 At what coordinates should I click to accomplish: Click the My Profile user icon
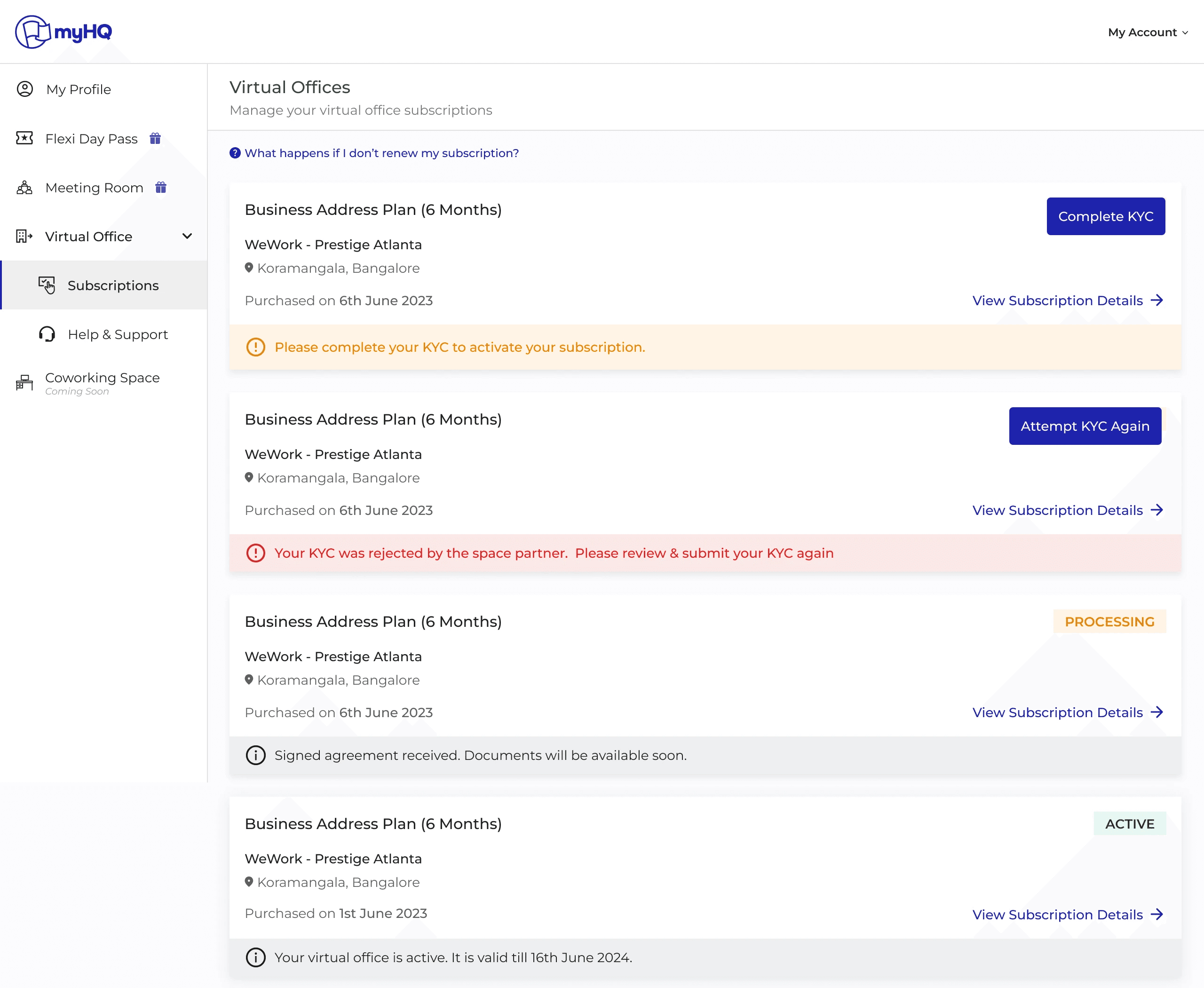click(x=25, y=89)
